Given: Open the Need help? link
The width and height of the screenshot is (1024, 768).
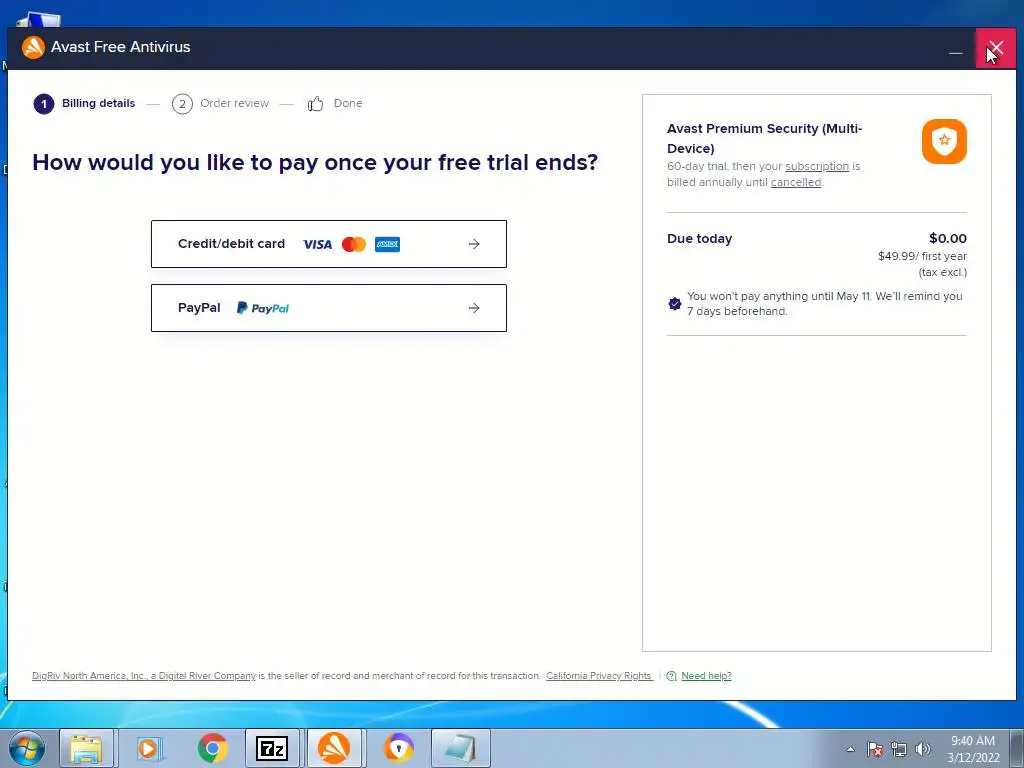Looking at the screenshot, I should (x=706, y=676).
